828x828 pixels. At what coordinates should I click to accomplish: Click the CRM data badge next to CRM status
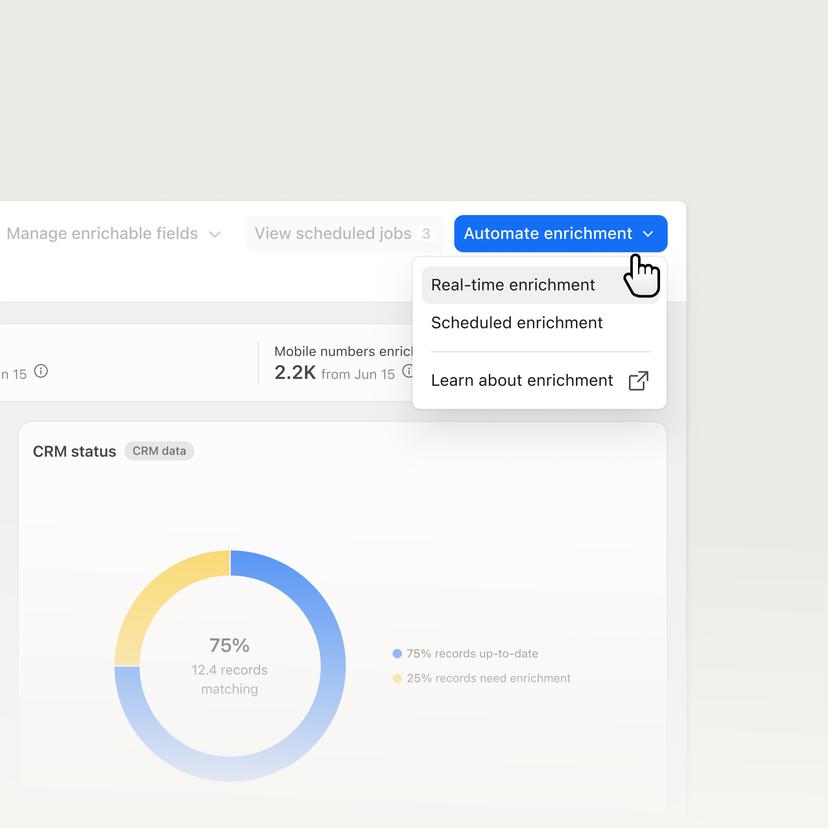pyautogui.click(x=159, y=451)
